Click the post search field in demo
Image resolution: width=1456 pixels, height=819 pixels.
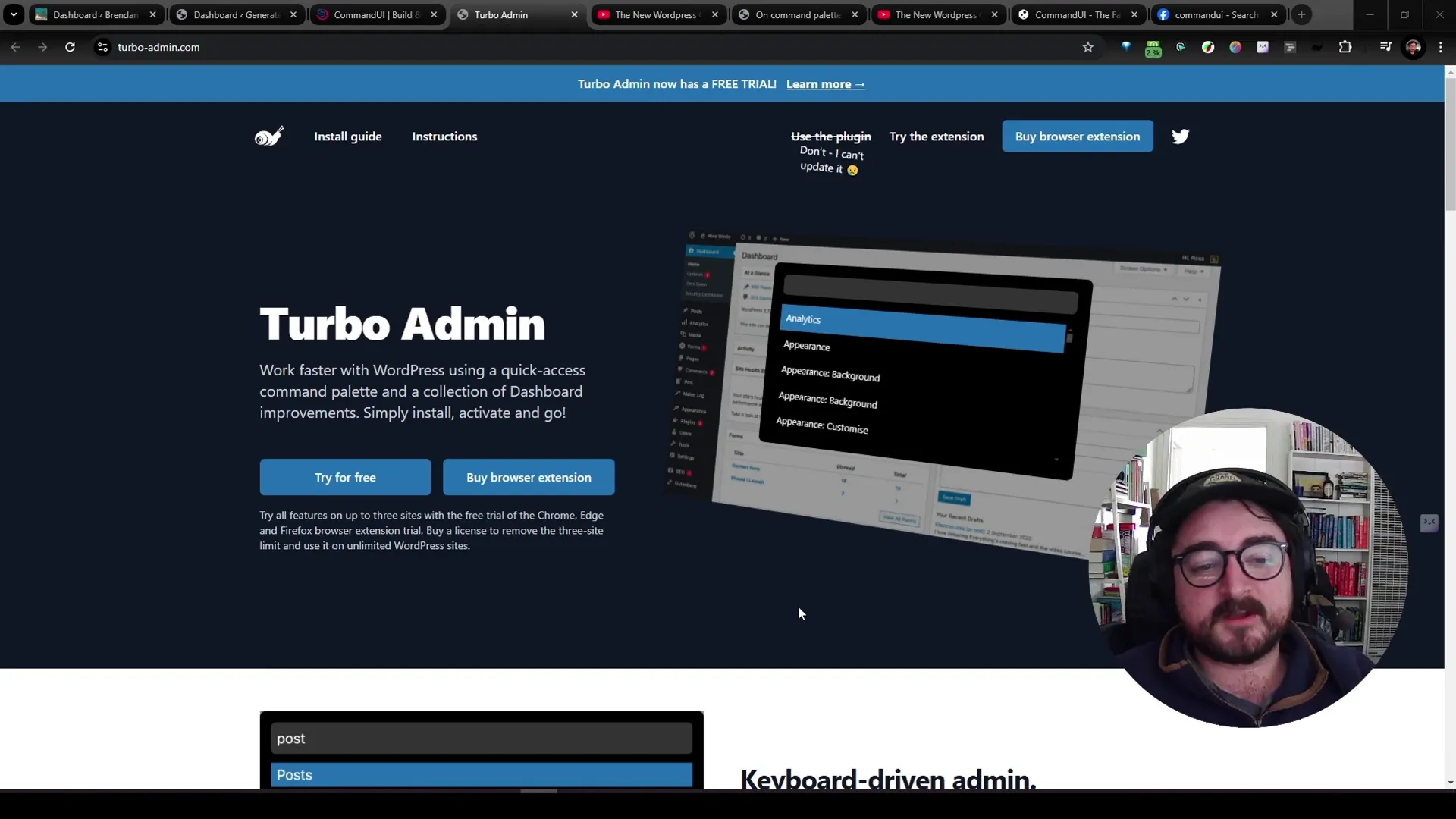tap(482, 739)
